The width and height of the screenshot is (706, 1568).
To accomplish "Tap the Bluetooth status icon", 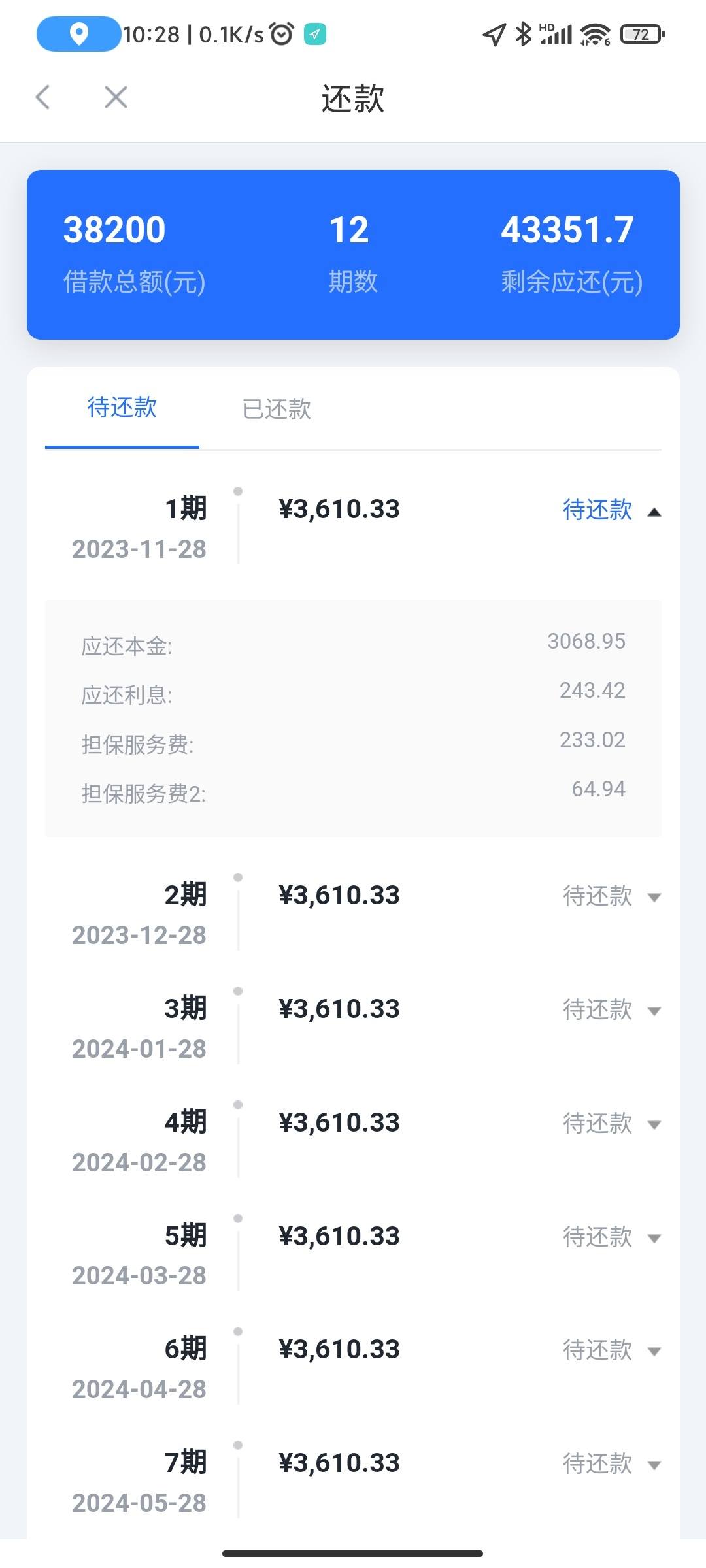I will point(523,34).
